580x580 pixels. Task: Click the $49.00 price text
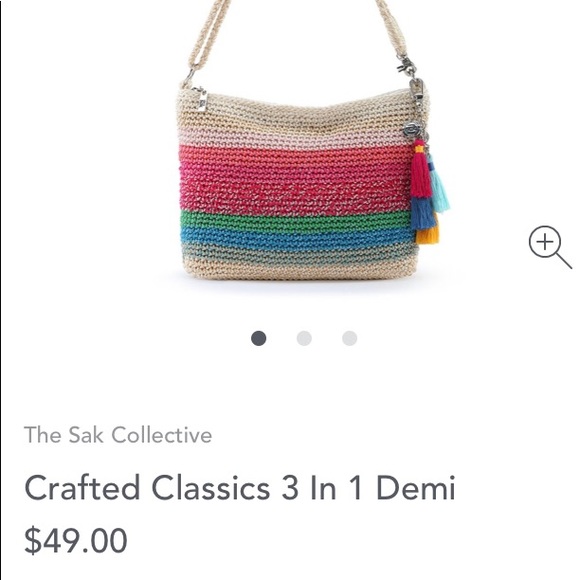[x=76, y=540]
